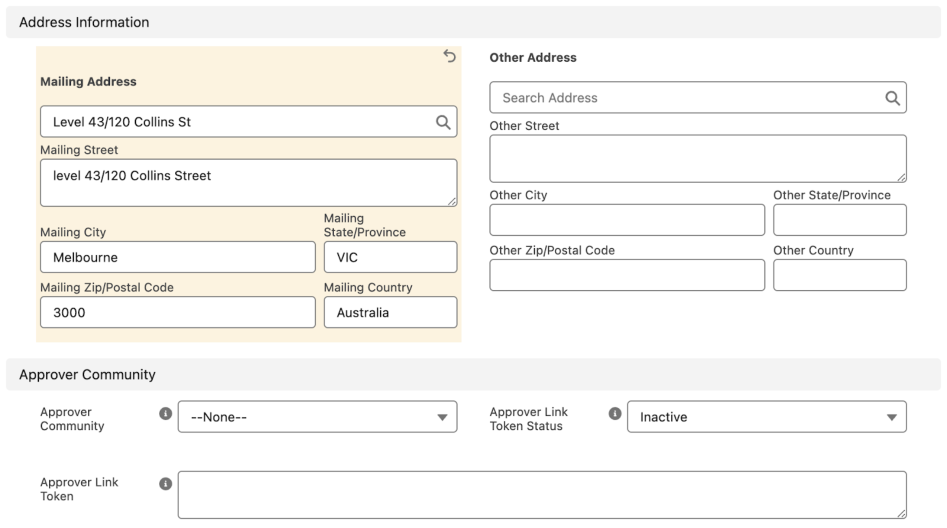Click the Other City field
This screenshot has width=947, height=528.
point(628,220)
